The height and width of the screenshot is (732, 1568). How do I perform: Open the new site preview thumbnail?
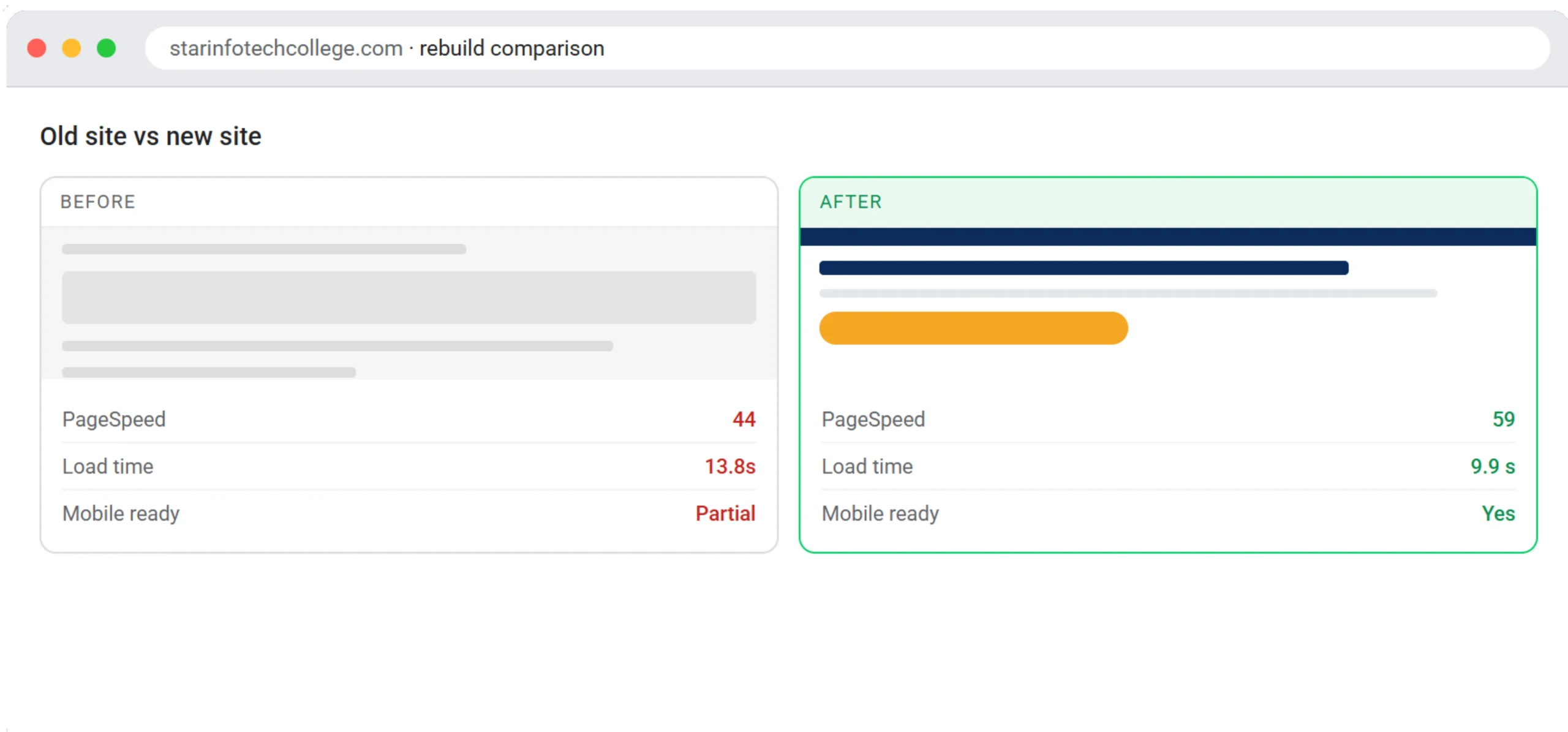(1168, 303)
